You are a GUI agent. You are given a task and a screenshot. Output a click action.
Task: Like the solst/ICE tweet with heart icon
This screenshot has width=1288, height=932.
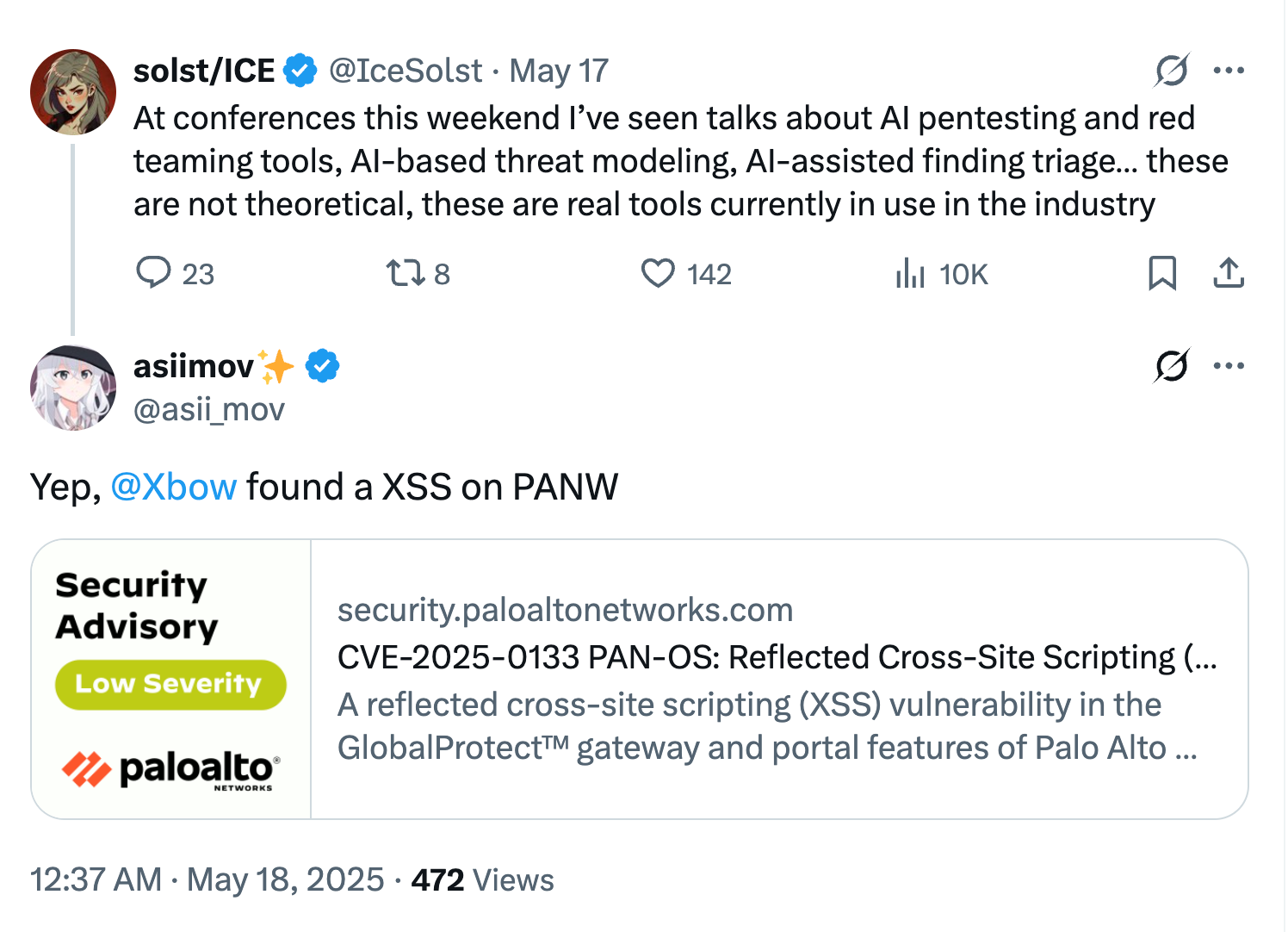coord(658,273)
